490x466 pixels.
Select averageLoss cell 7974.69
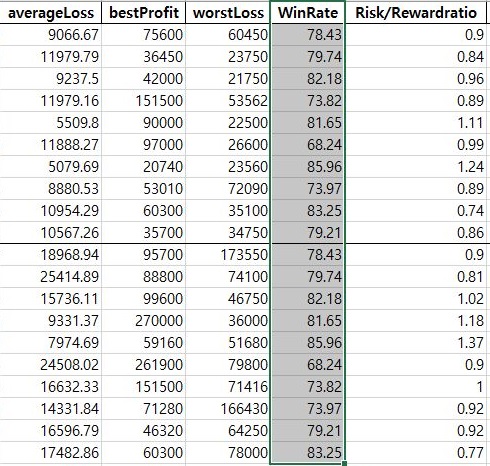pos(51,343)
